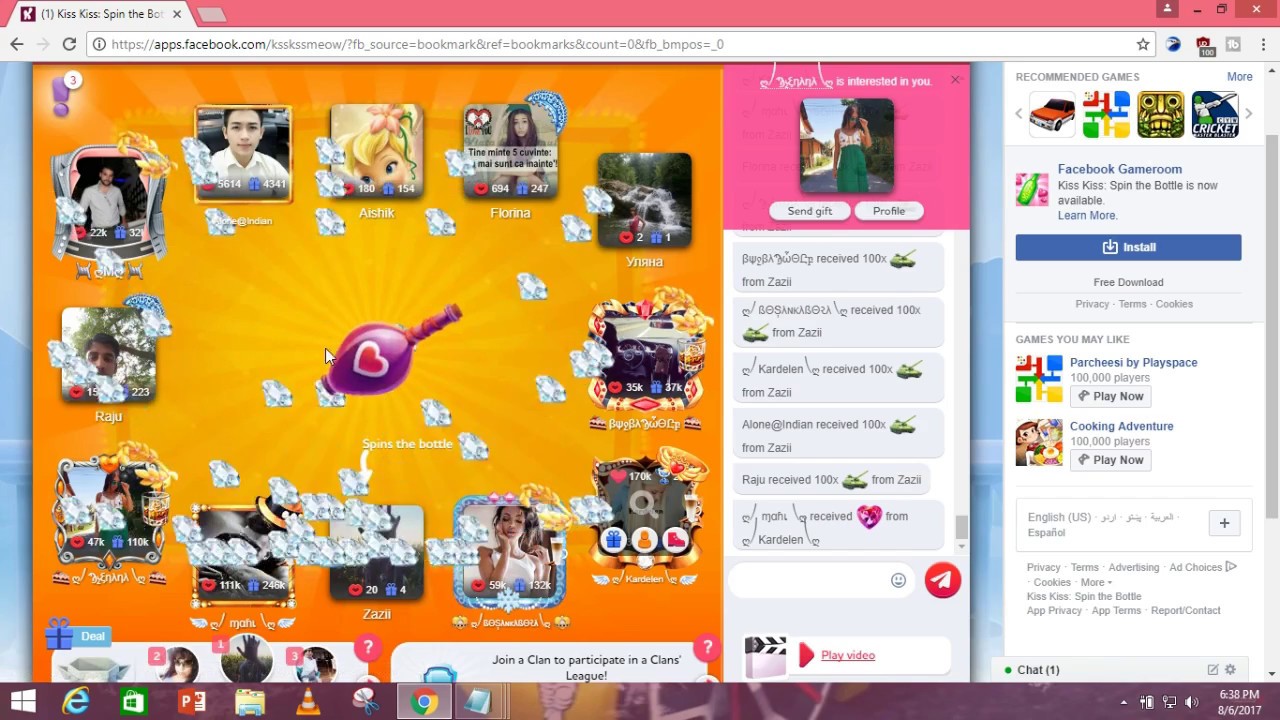
Task: Show next recommended games arrow
Action: pyautogui.click(x=1248, y=114)
